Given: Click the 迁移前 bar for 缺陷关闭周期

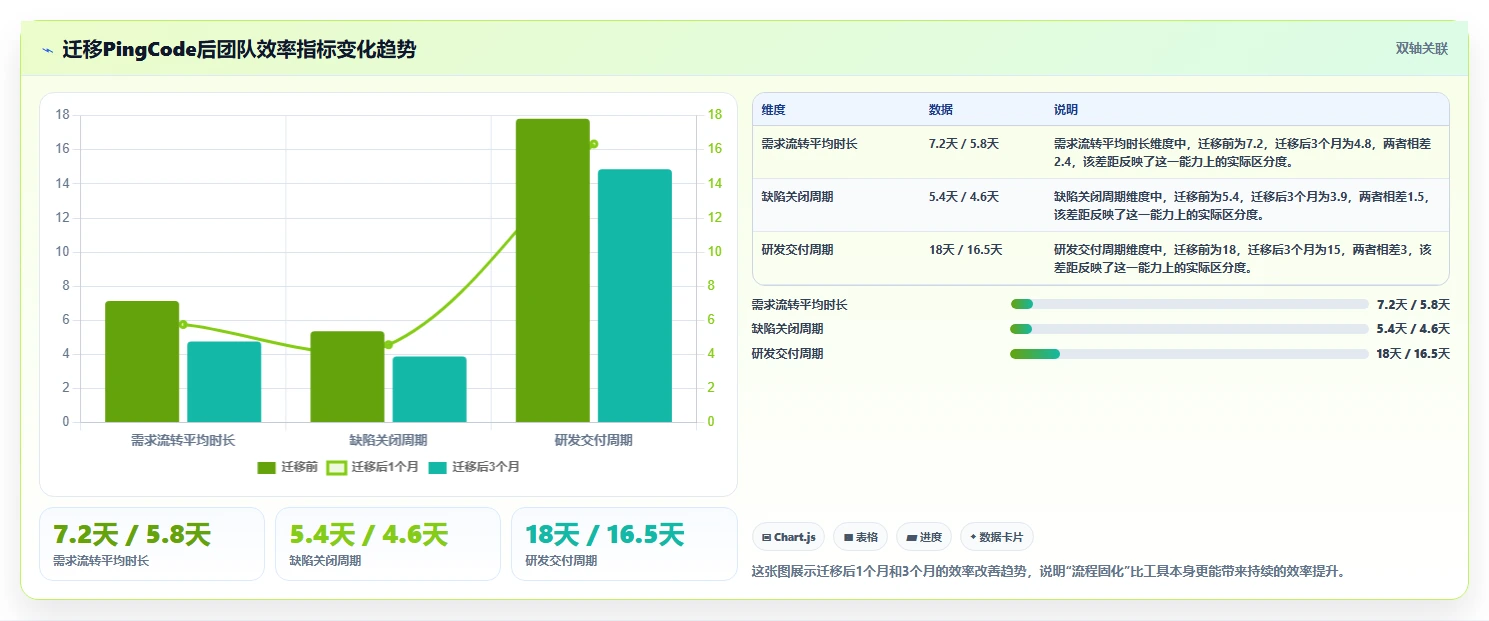Looking at the screenshot, I should (x=347, y=377).
